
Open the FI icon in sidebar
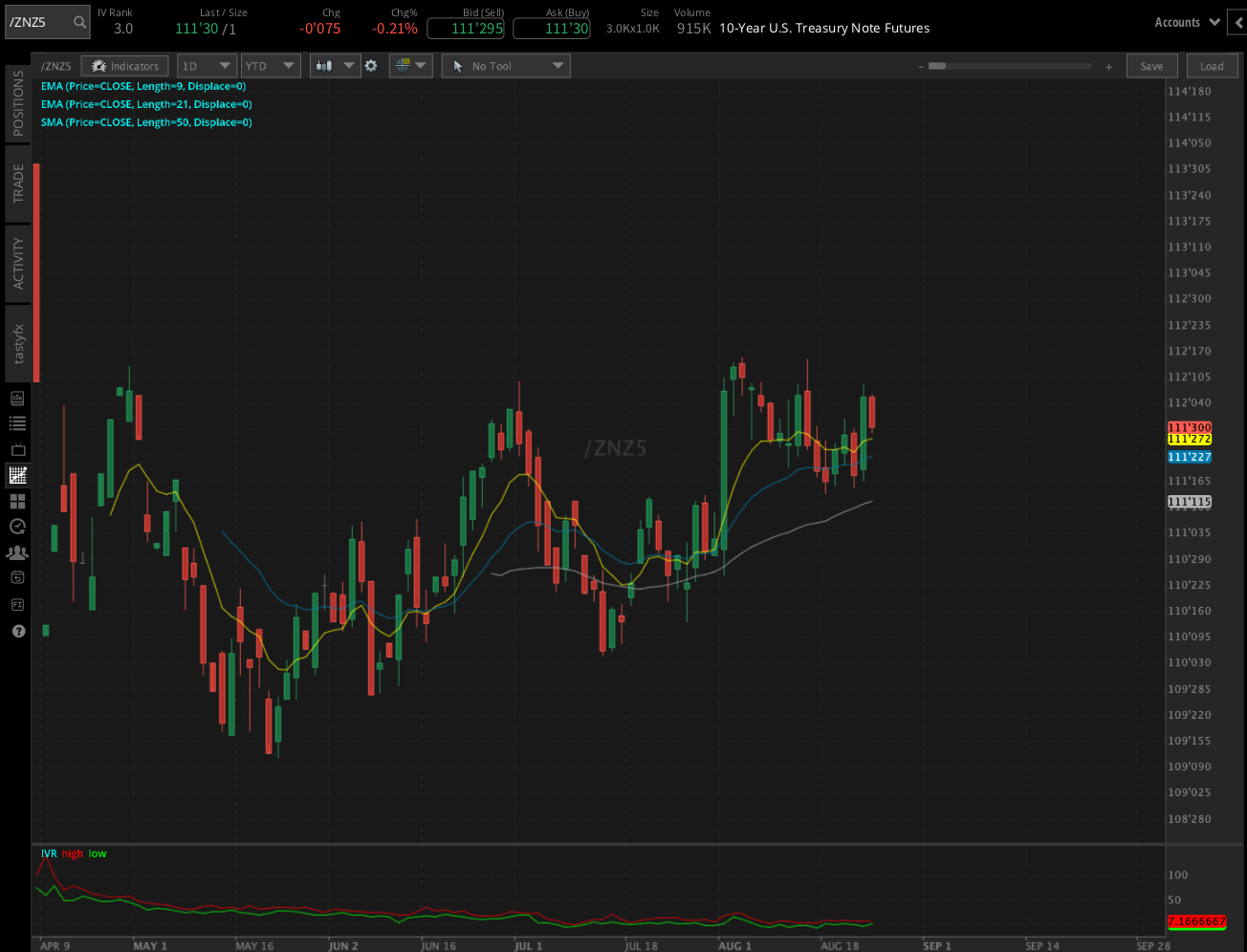click(17, 604)
